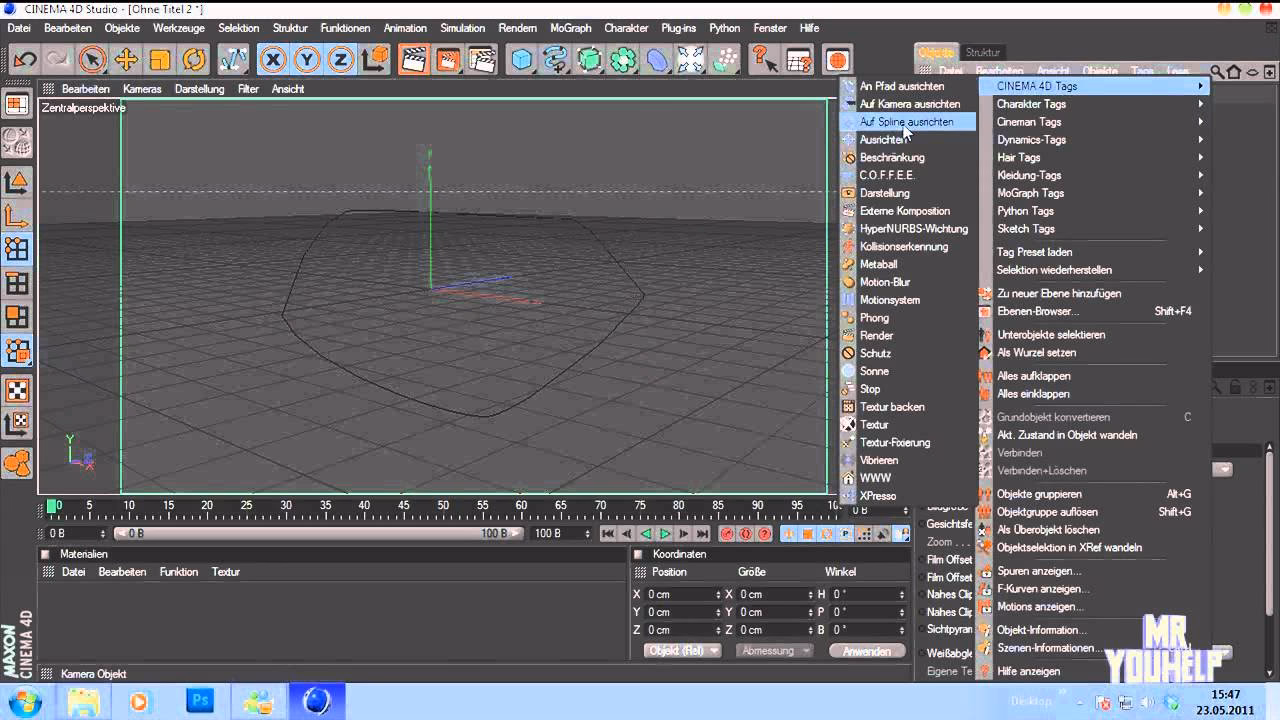Expand the Hair Tags submenu

[x=1095, y=158]
